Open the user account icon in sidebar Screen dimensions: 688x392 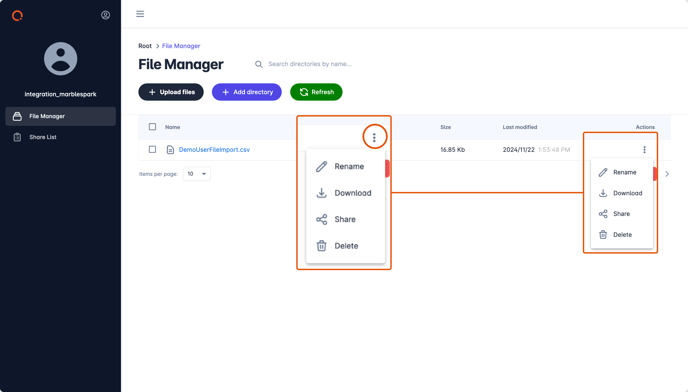[x=105, y=15]
